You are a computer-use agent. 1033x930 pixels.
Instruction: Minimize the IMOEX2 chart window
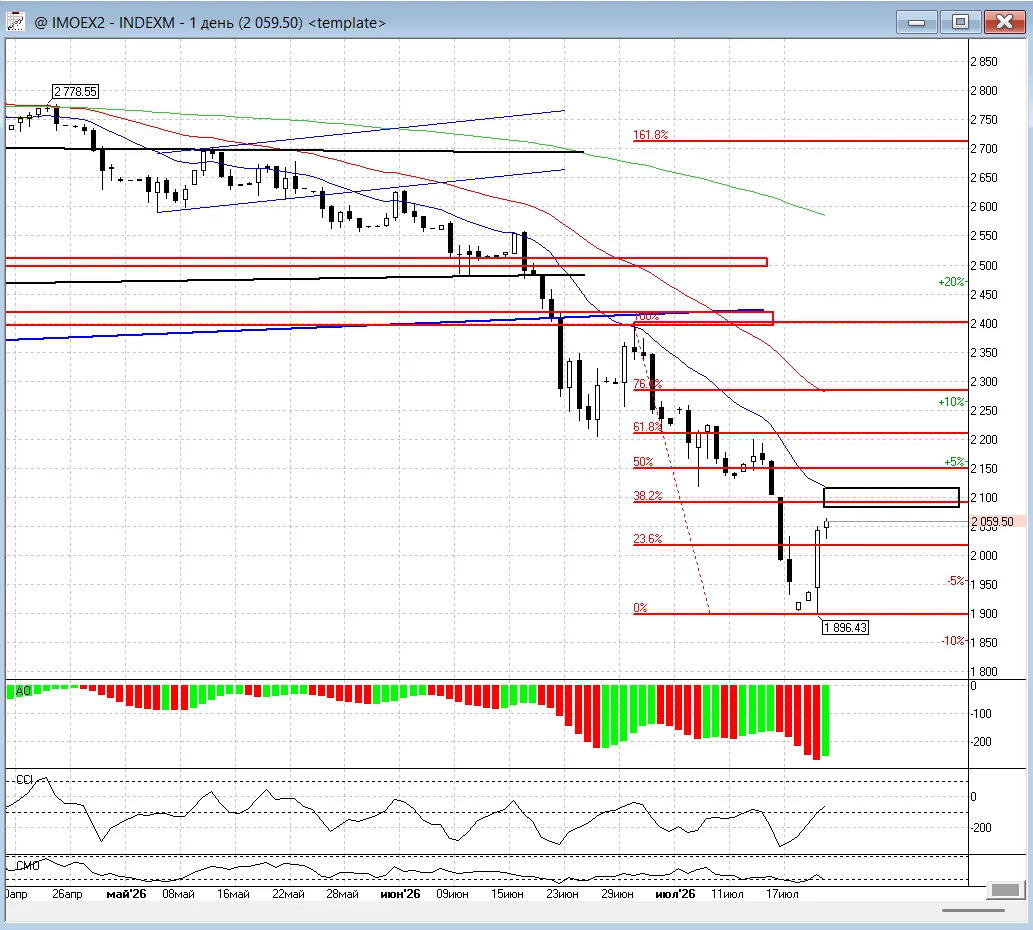tap(916, 22)
